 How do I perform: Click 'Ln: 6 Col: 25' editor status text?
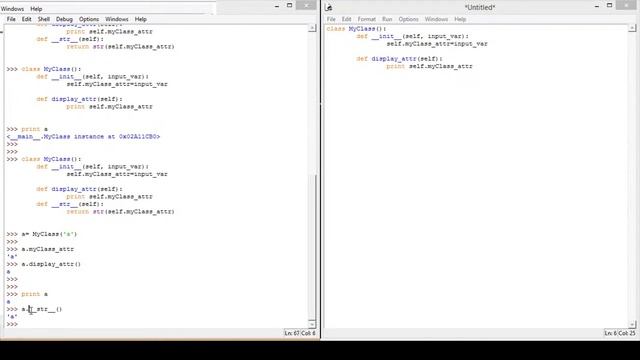[620, 333]
